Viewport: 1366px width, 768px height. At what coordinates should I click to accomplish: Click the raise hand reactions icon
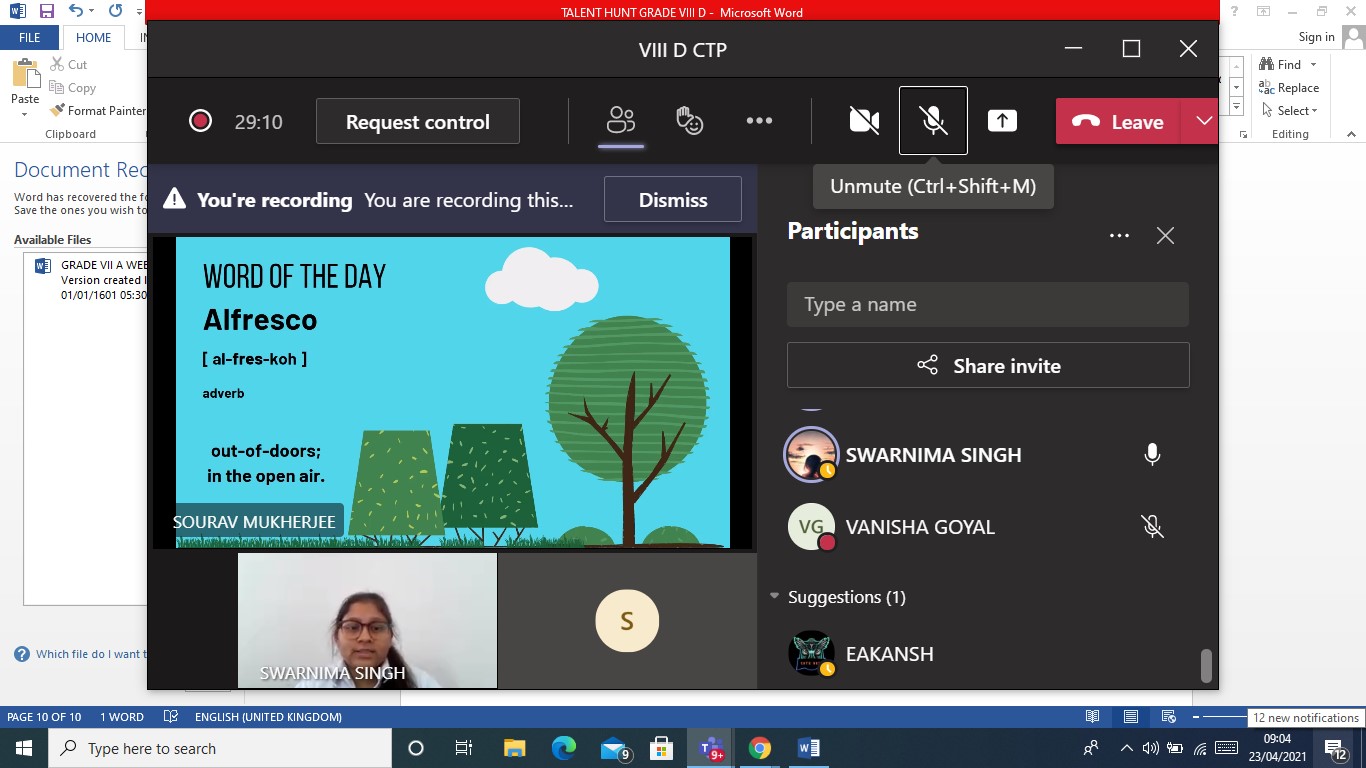click(x=690, y=121)
